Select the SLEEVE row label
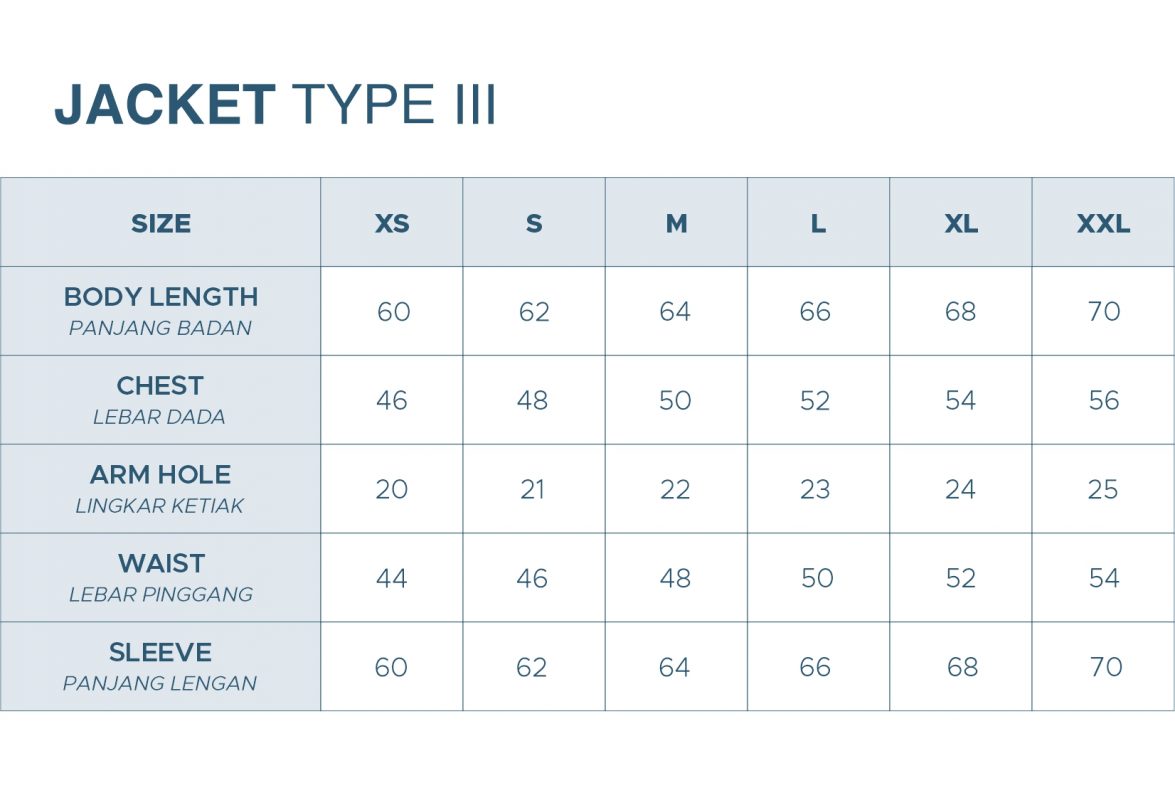Viewport: 1175px width, 800px height. (160, 653)
